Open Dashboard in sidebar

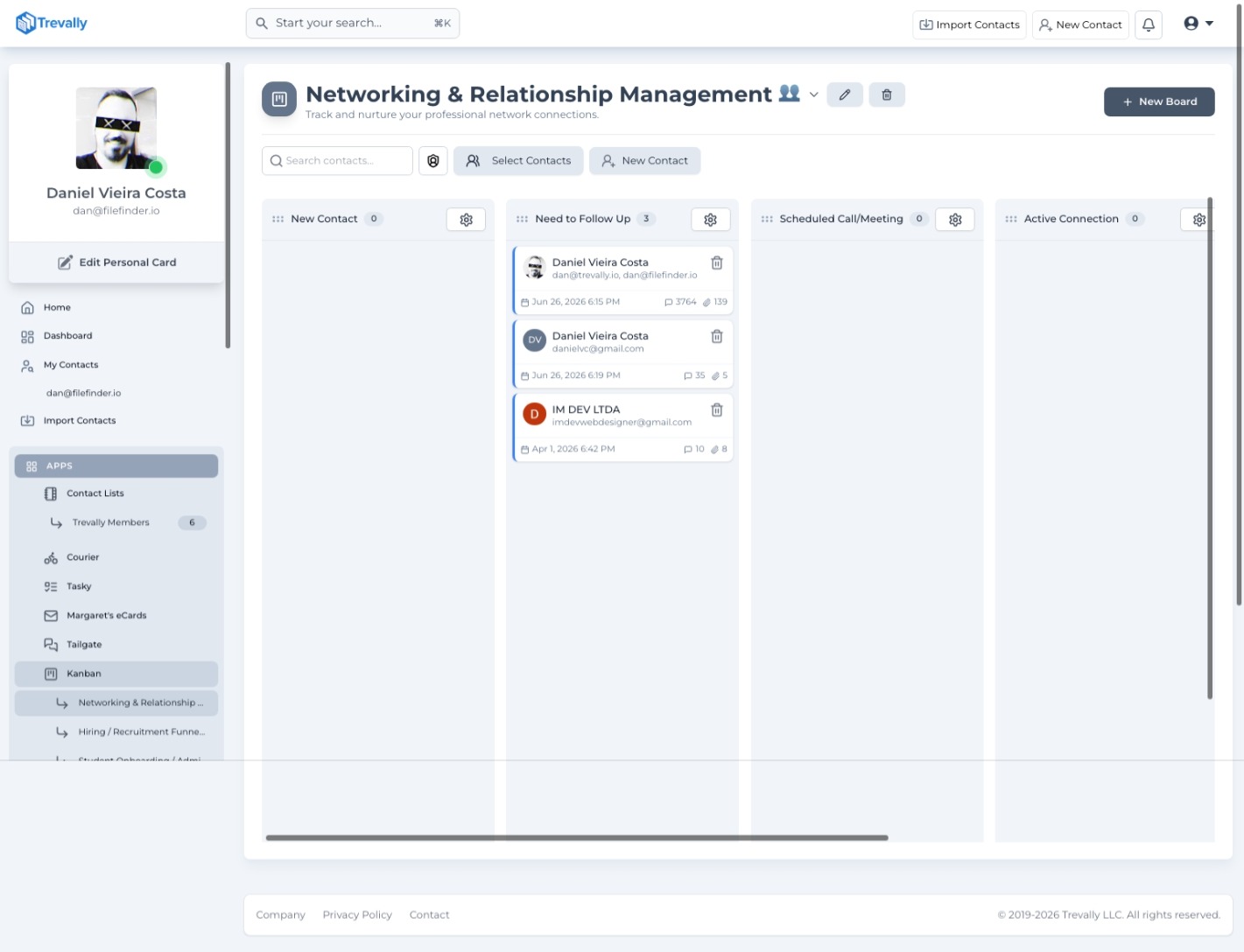tap(67, 336)
